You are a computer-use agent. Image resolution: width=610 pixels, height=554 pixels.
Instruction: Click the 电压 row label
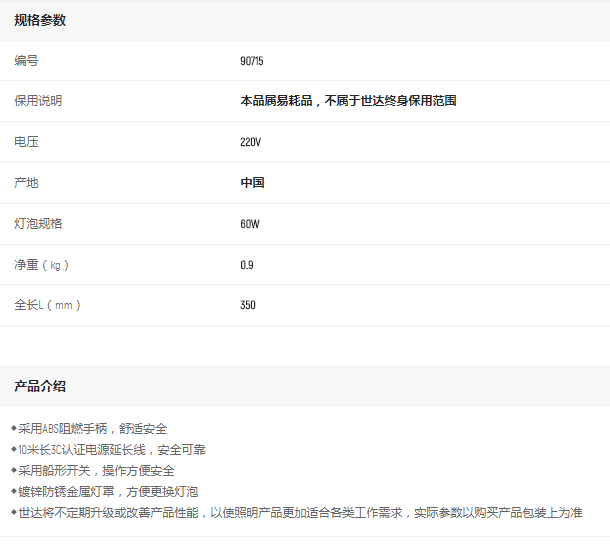(x=26, y=142)
